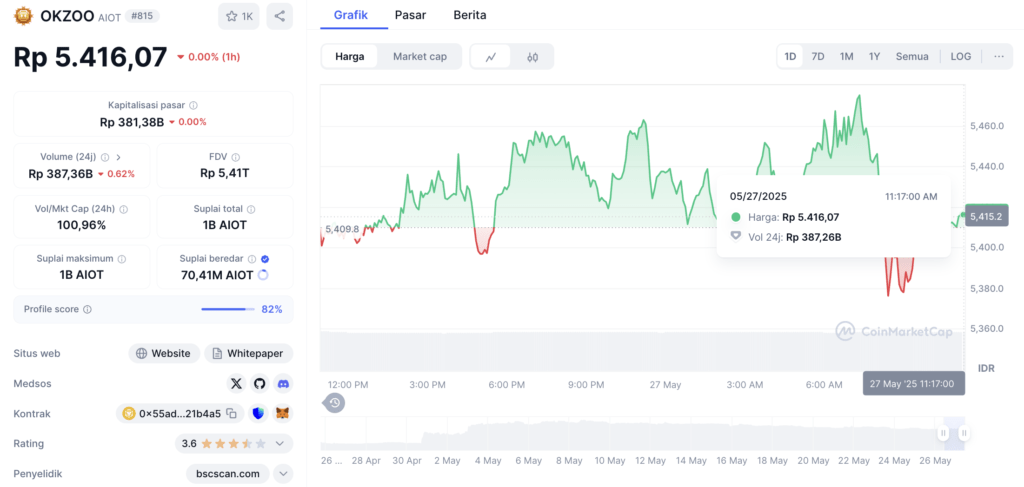Open bscscan.com explorer link
This screenshot has height=487, width=1024.
coord(228,474)
